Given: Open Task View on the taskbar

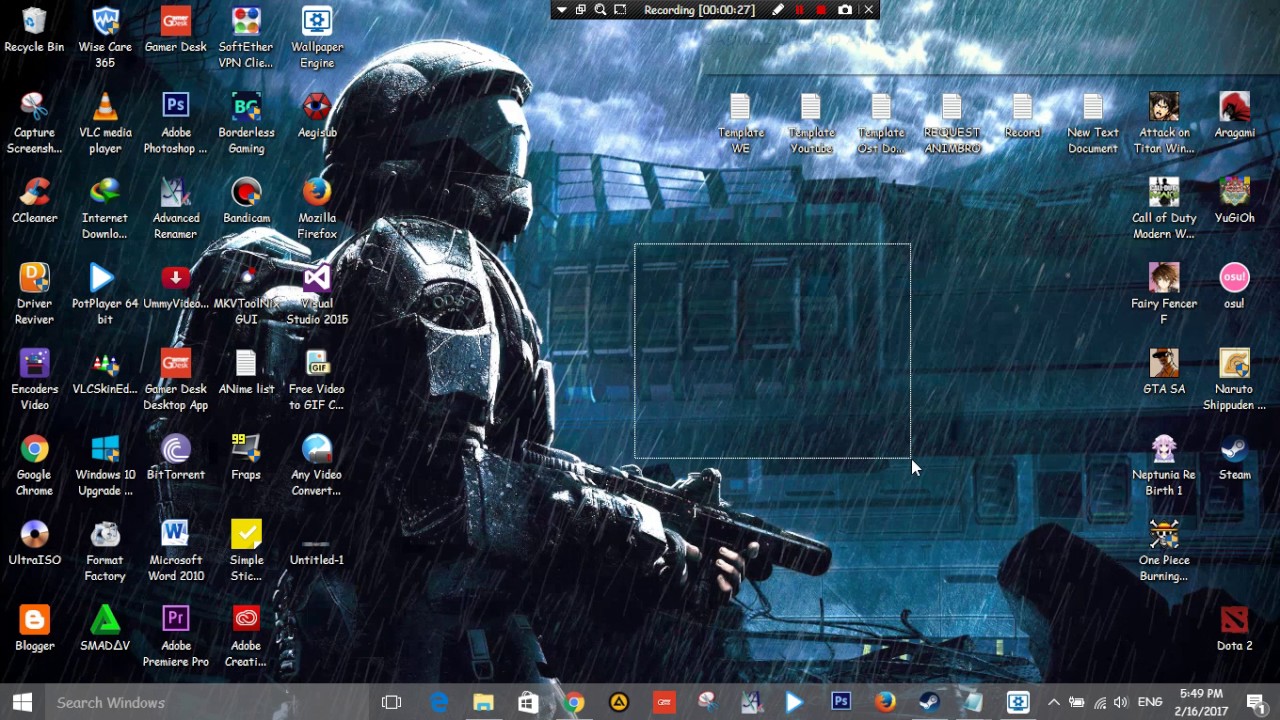Looking at the screenshot, I should [392, 702].
